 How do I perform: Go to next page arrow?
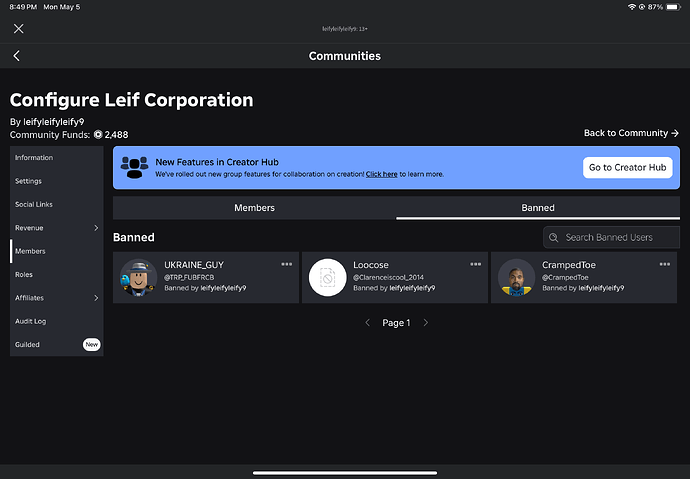tap(426, 323)
